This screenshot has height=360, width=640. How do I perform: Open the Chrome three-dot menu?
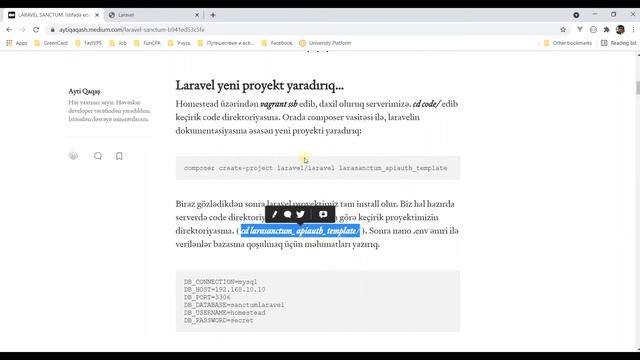click(x=633, y=29)
